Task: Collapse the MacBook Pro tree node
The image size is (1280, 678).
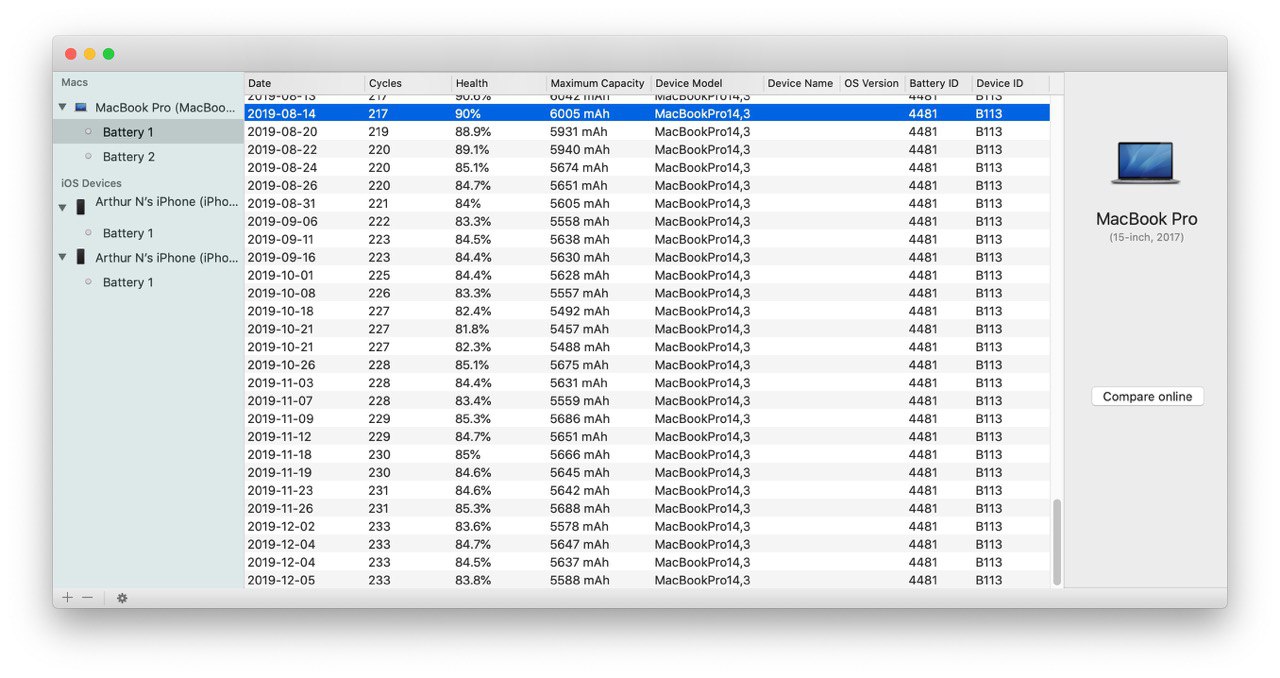Action: (x=62, y=107)
